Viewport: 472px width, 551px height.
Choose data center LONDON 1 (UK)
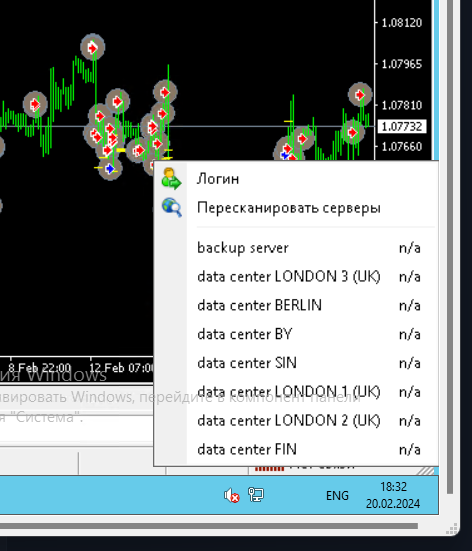(x=296, y=392)
